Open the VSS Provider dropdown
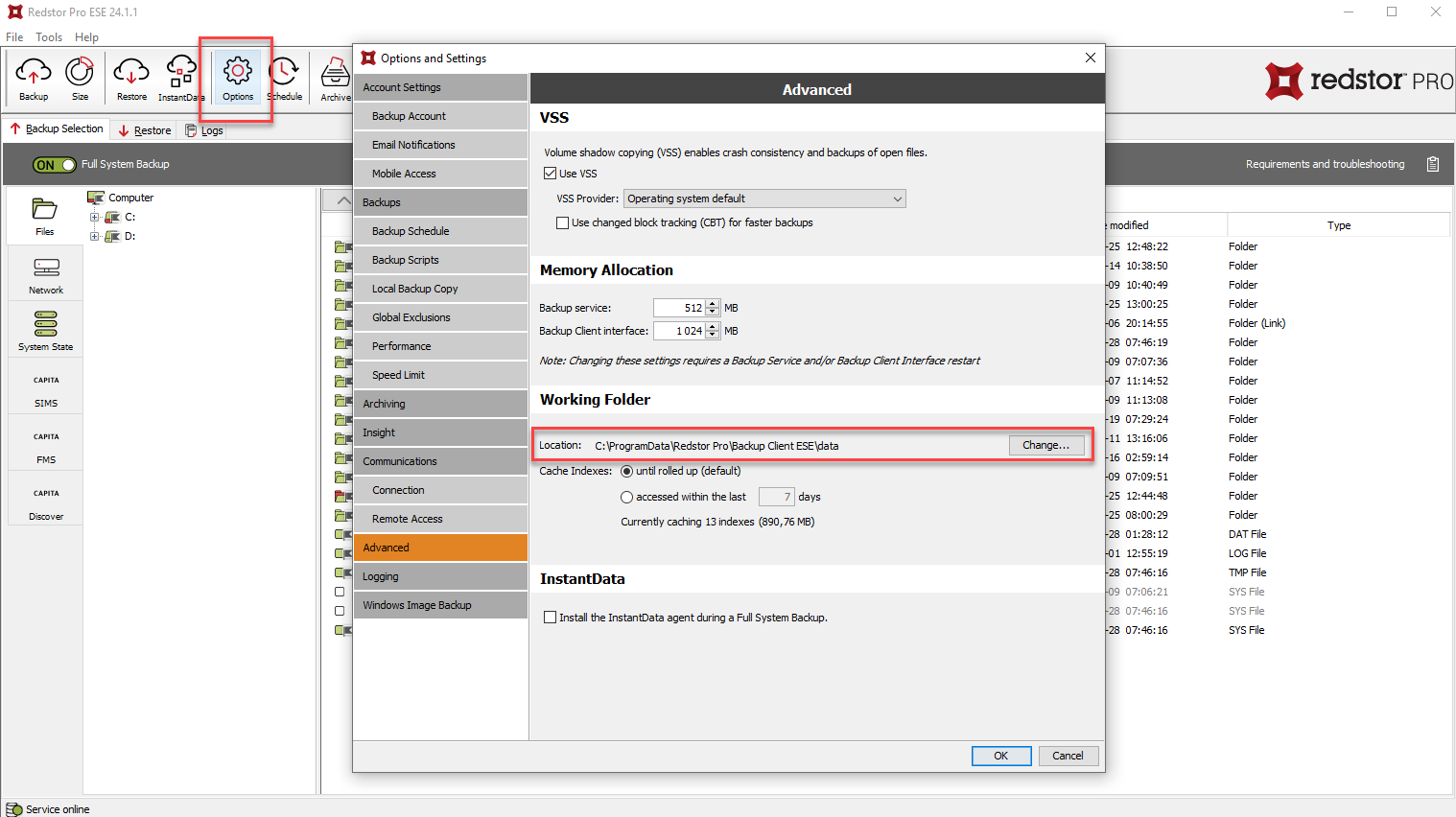The height and width of the screenshot is (817, 1456). [x=764, y=198]
